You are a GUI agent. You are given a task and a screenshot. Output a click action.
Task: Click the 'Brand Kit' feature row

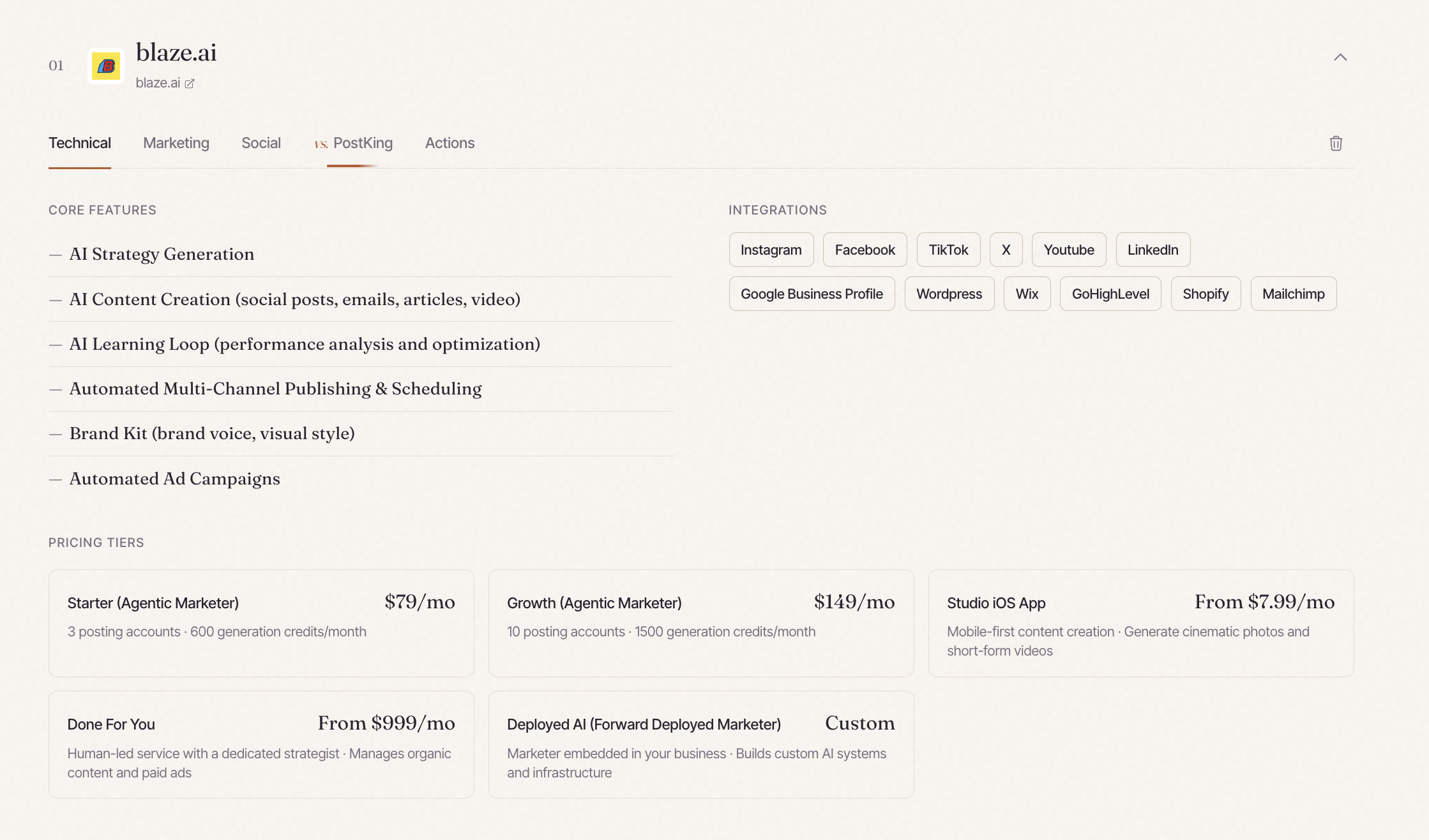pos(361,433)
